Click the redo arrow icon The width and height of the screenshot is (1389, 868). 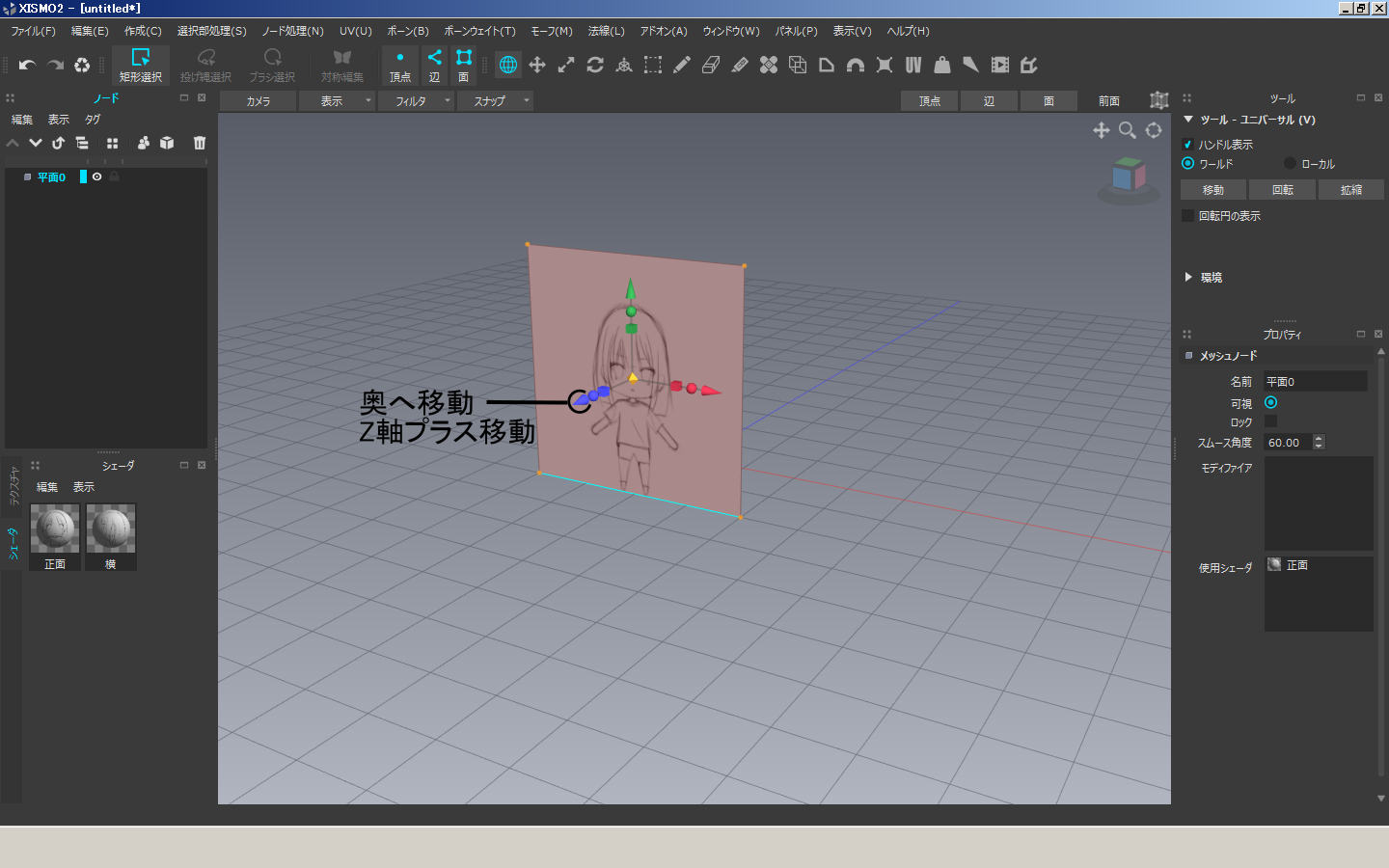tap(55, 65)
